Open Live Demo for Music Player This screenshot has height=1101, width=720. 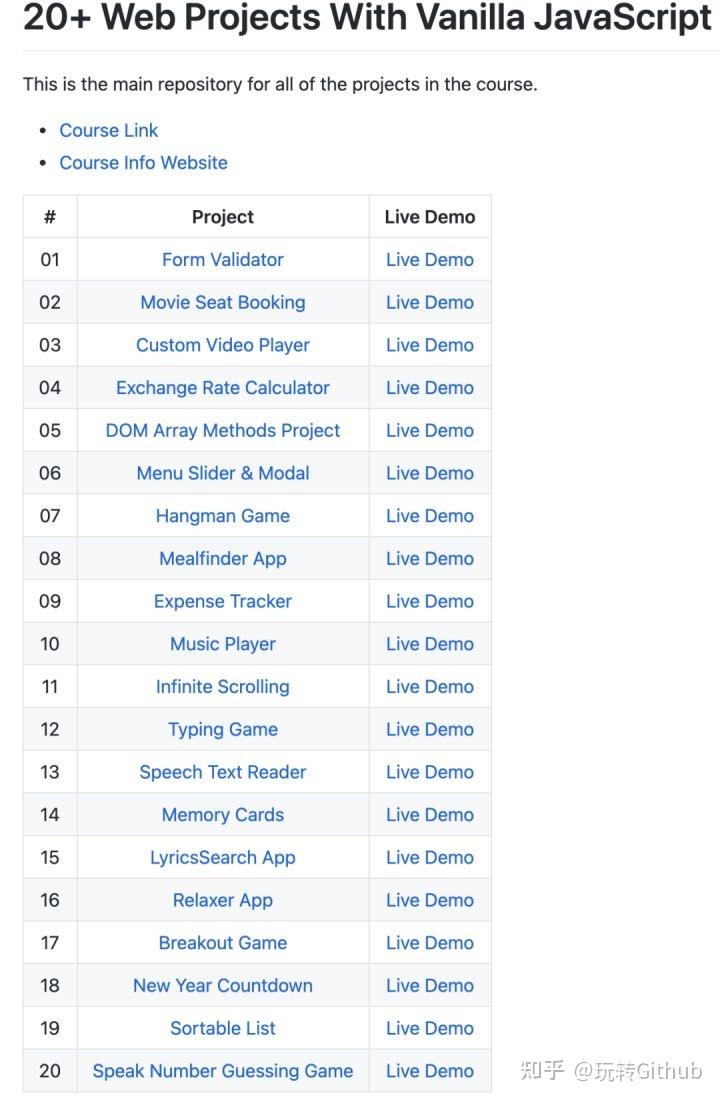(429, 644)
